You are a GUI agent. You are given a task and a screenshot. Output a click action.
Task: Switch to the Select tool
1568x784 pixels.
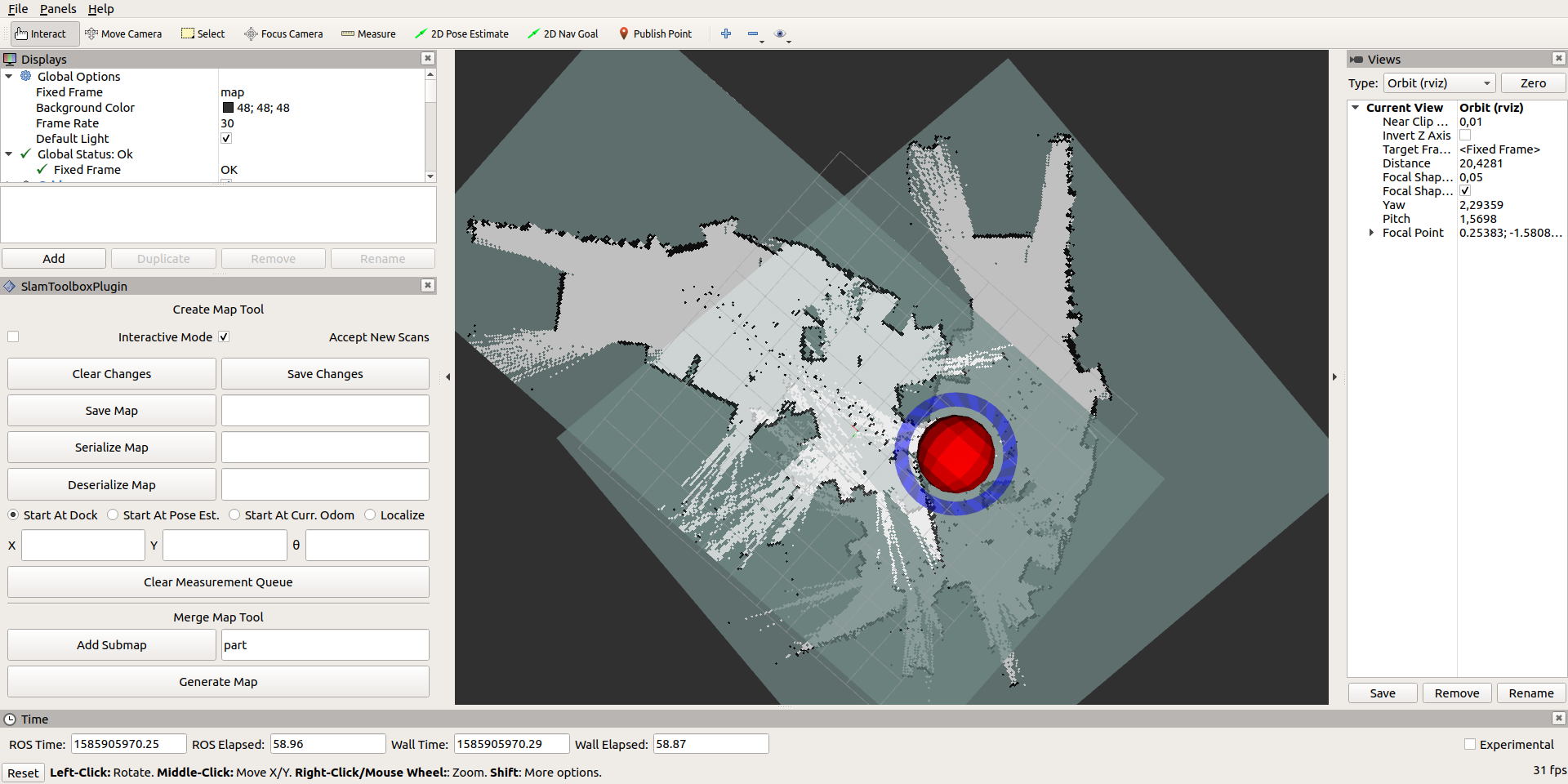pos(203,33)
